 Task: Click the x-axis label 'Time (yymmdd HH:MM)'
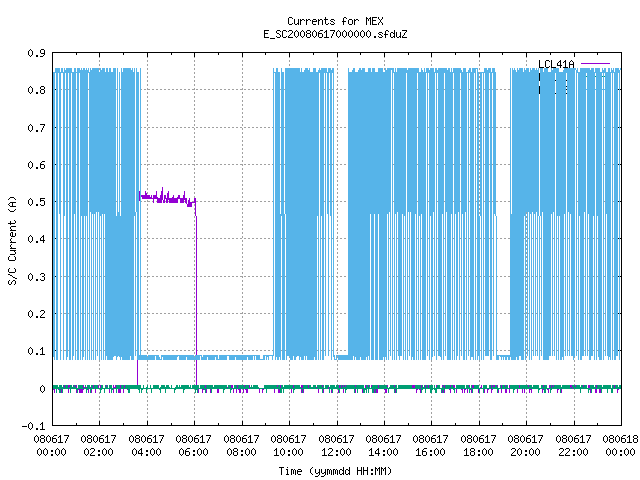tap(335, 471)
